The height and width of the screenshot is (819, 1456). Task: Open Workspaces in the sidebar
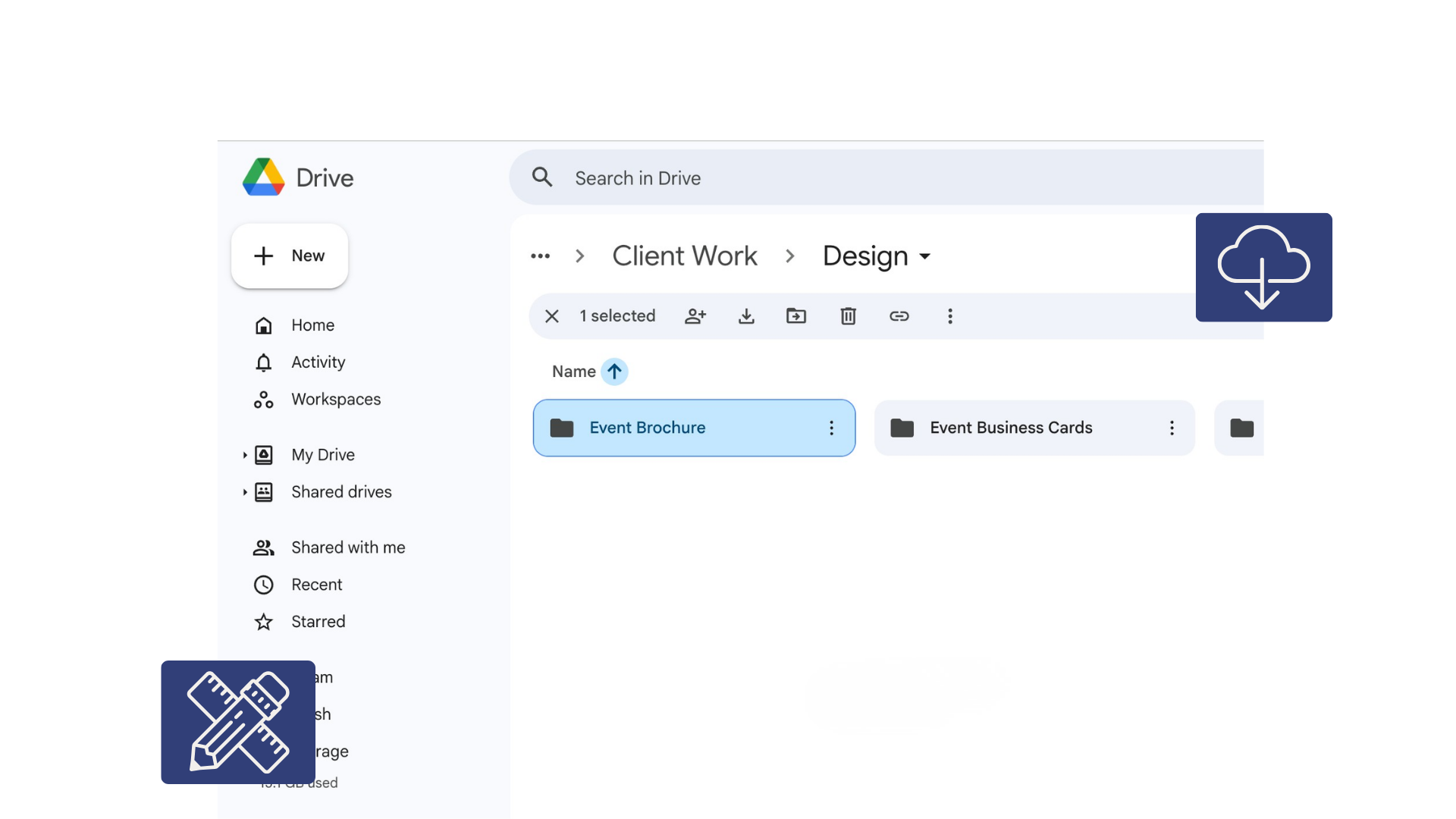pyautogui.click(x=336, y=400)
